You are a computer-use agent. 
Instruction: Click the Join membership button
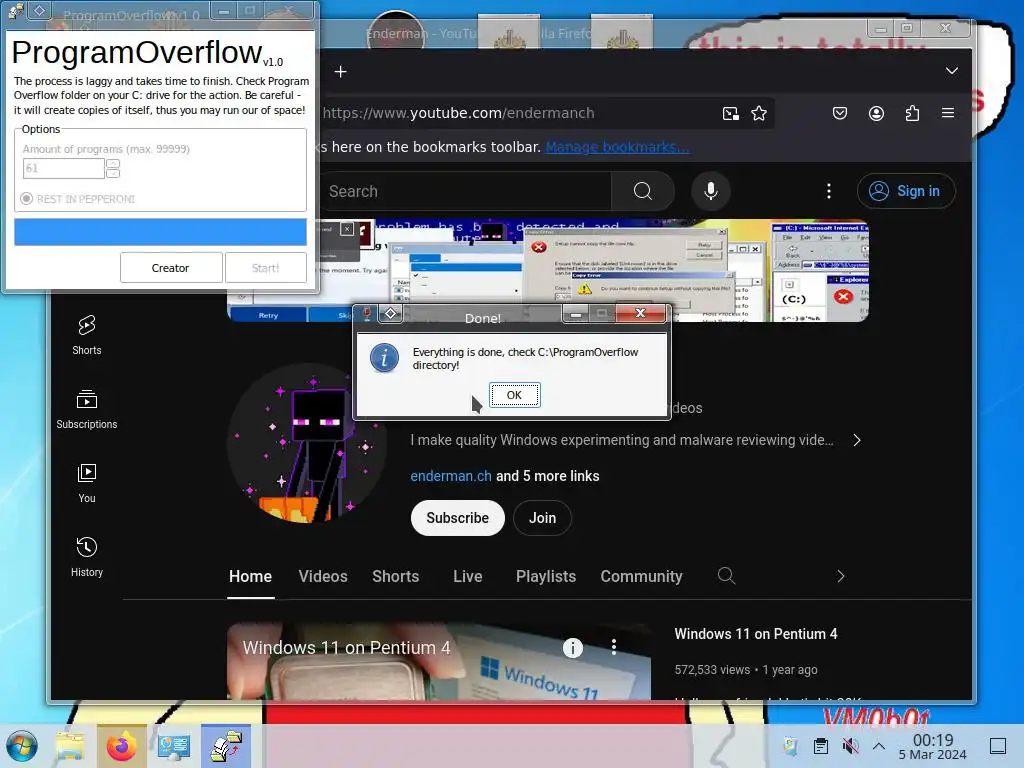[543, 518]
